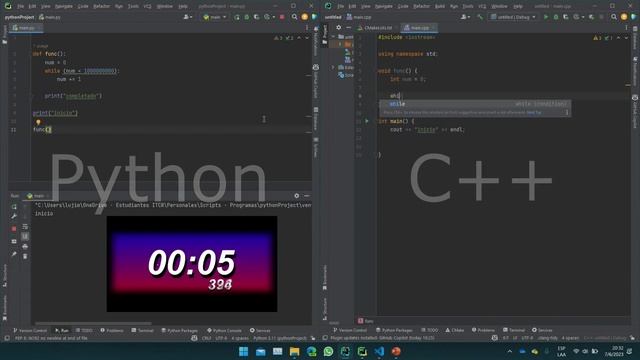Click the warnings indicator in CLion editor
This screenshot has height=360, width=640.
coord(604,38)
